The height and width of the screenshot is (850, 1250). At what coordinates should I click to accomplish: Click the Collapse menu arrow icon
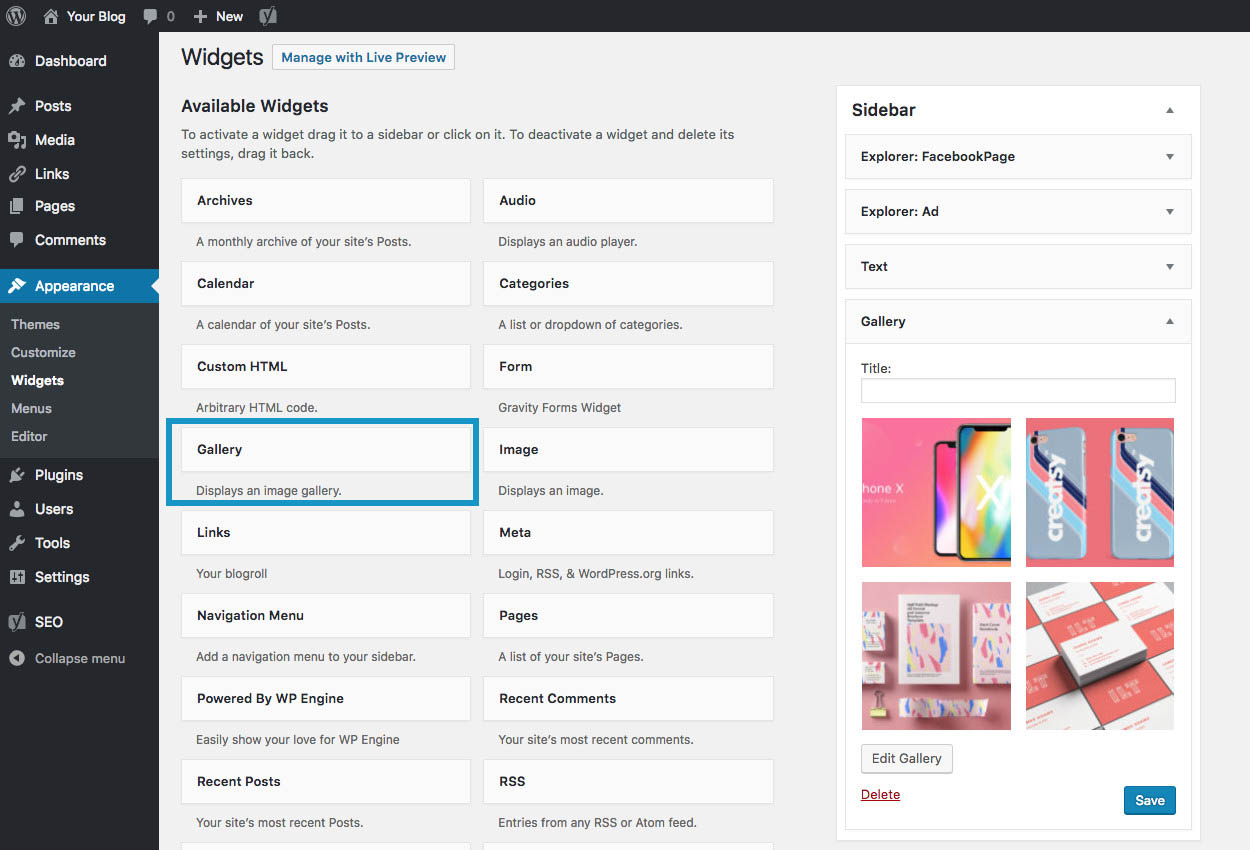[x=17, y=658]
